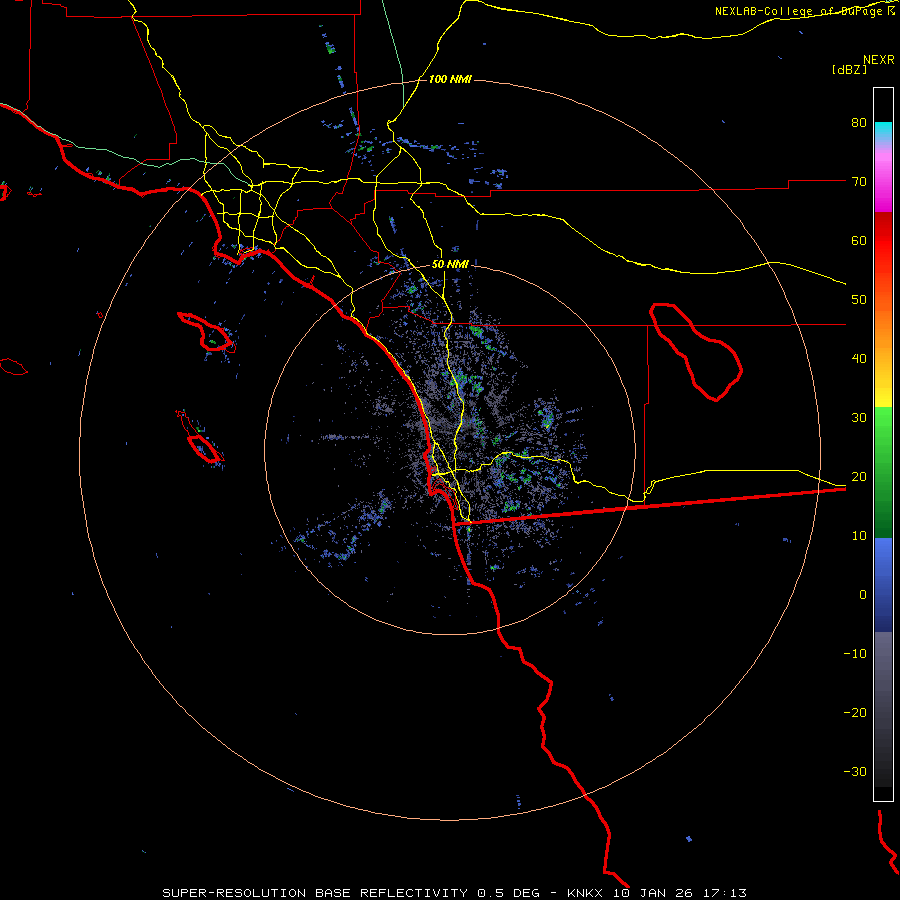The width and height of the screenshot is (900, 900).
Task: Click the NEXR label above the scale
Action: tap(879, 60)
